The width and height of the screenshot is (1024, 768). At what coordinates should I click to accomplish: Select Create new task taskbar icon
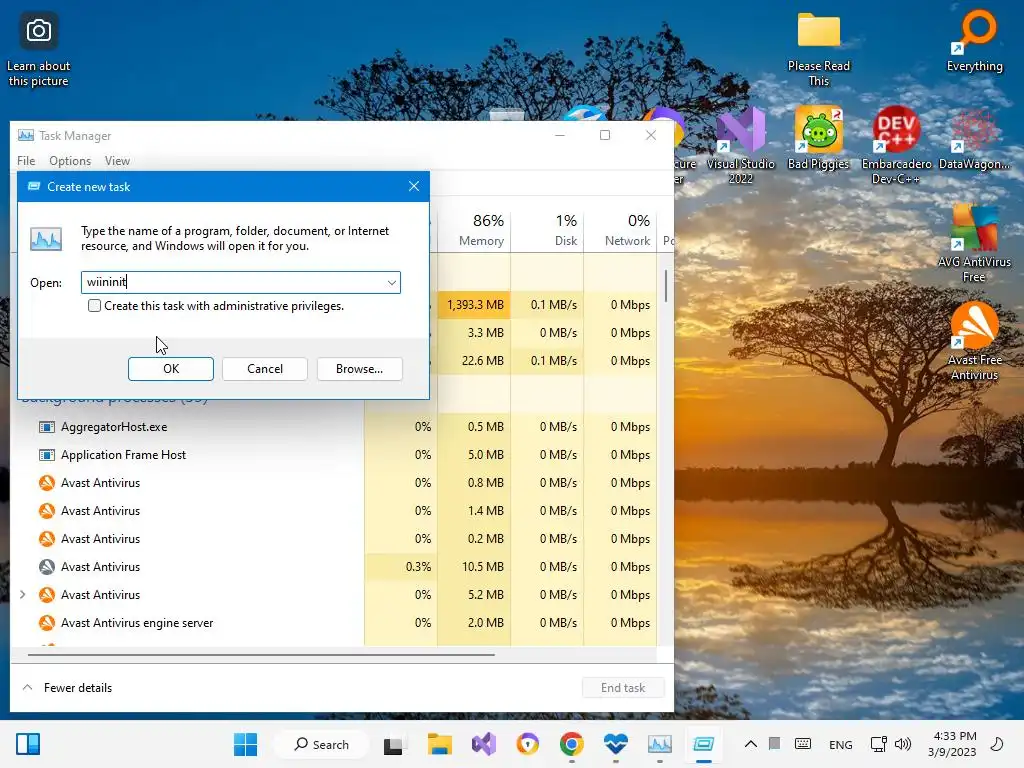pyautogui.click(x=703, y=744)
